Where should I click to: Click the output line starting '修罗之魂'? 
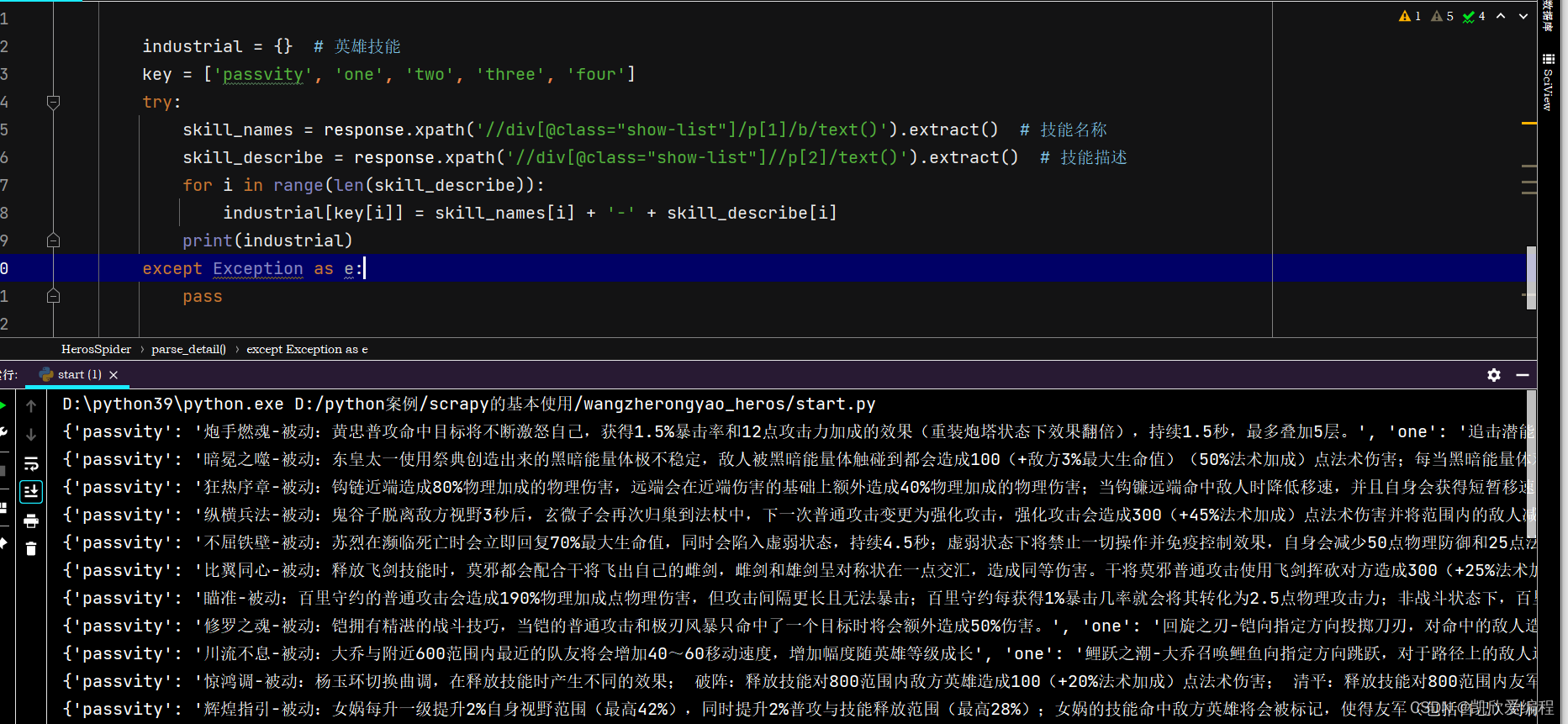(799, 626)
